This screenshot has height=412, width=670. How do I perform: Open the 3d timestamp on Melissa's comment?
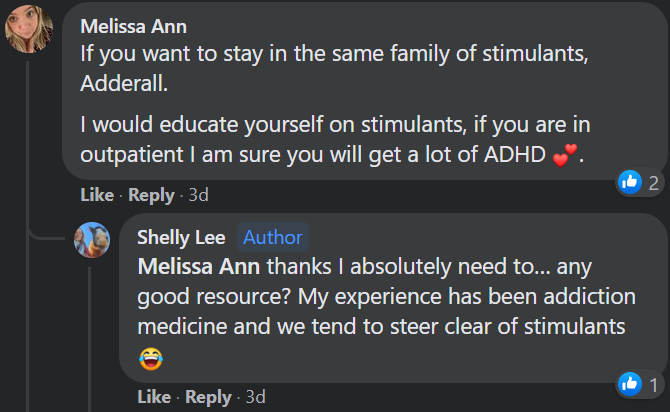click(x=199, y=195)
